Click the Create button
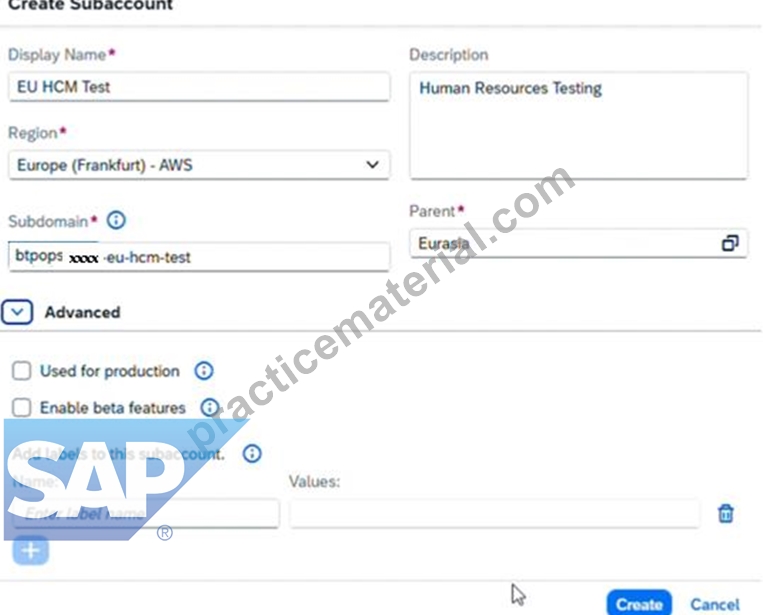Screen dimensions: 763x615 coord(639,603)
